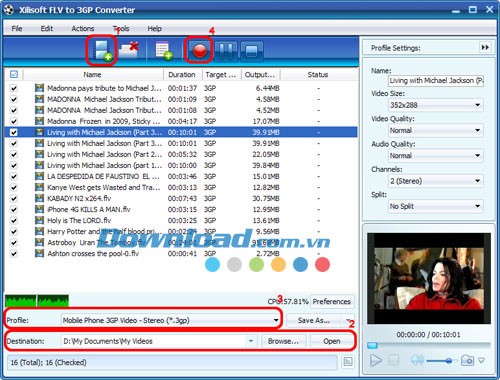The height and width of the screenshot is (380, 500).
Task: Open the snapshot options arrow beside camera
Action: pos(481,360)
